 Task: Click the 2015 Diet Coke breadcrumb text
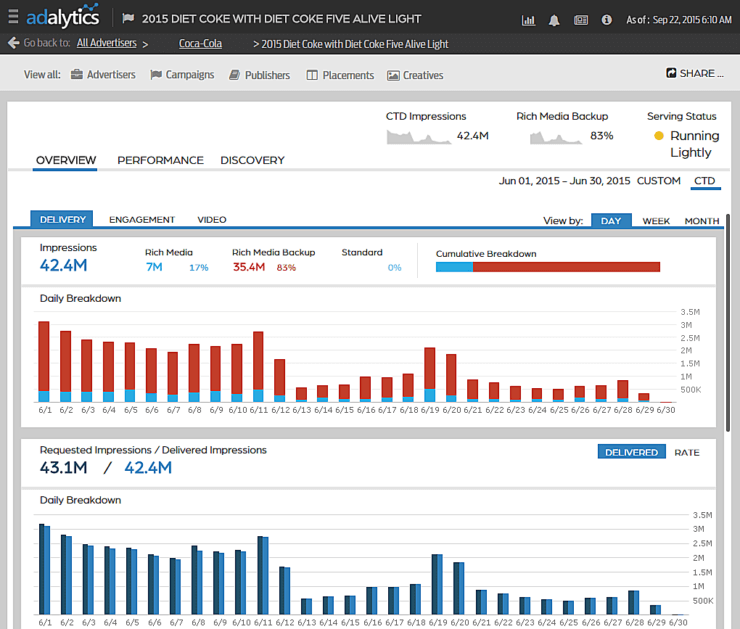tap(355, 44)
